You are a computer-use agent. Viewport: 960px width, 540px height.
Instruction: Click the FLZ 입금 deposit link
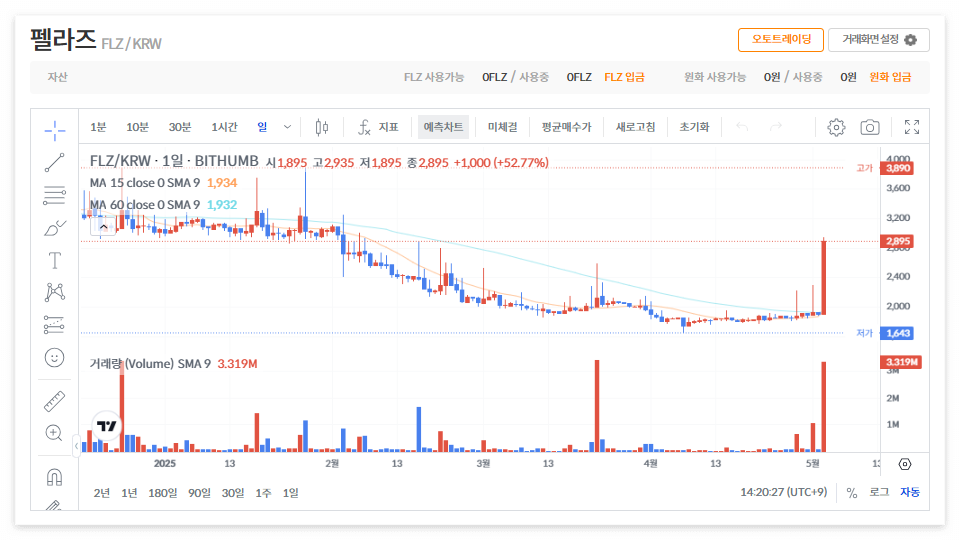click(x=624, y=77)
